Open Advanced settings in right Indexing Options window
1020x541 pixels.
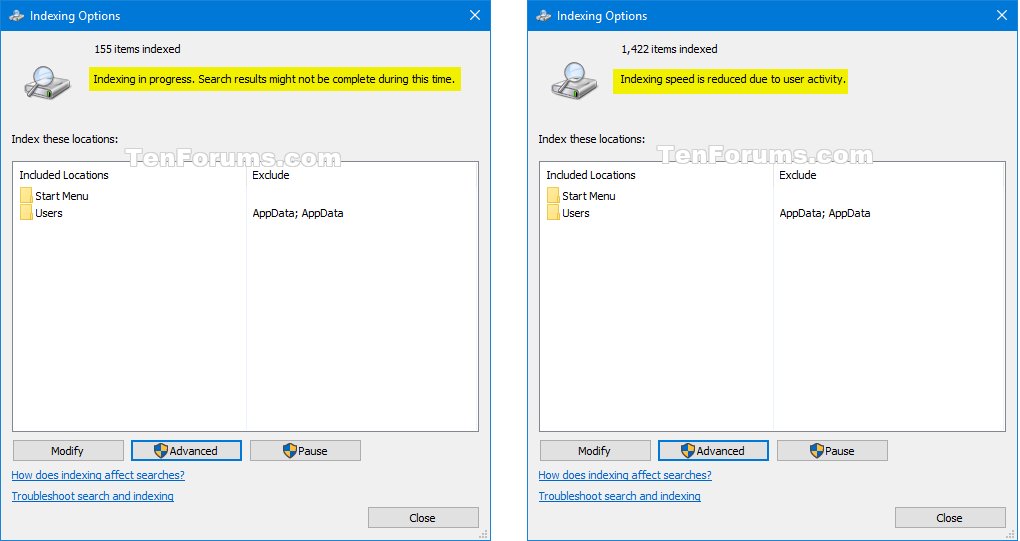[713, 451]
